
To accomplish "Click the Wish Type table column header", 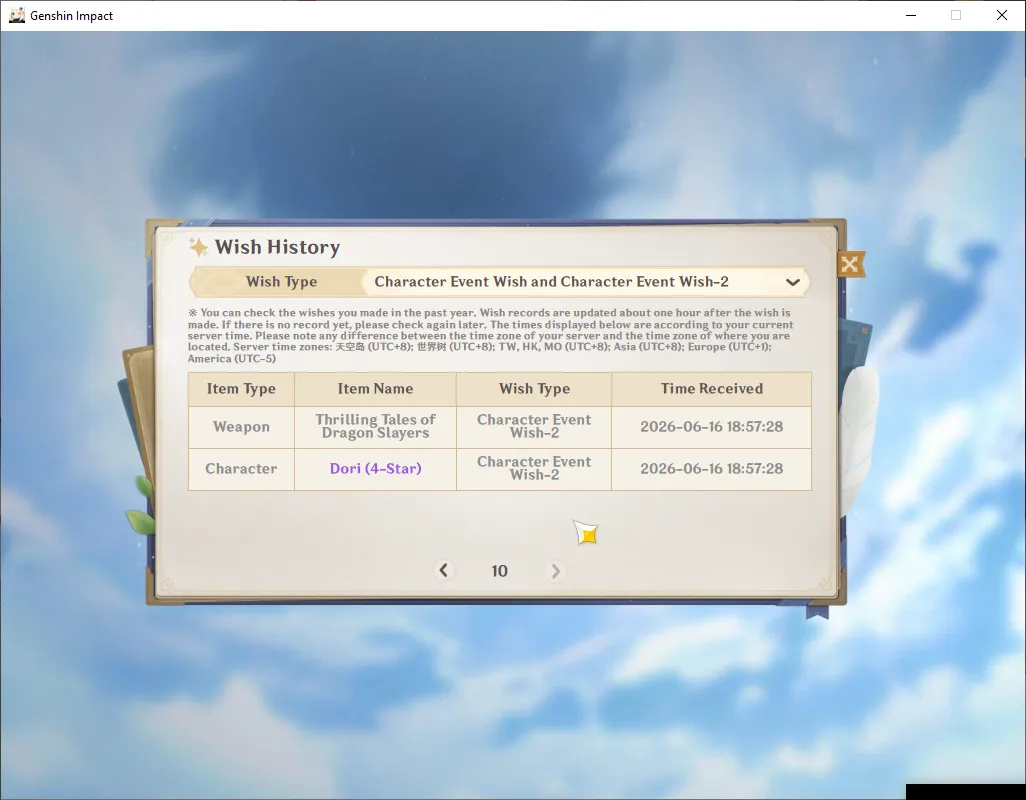I will pos(534,389).
